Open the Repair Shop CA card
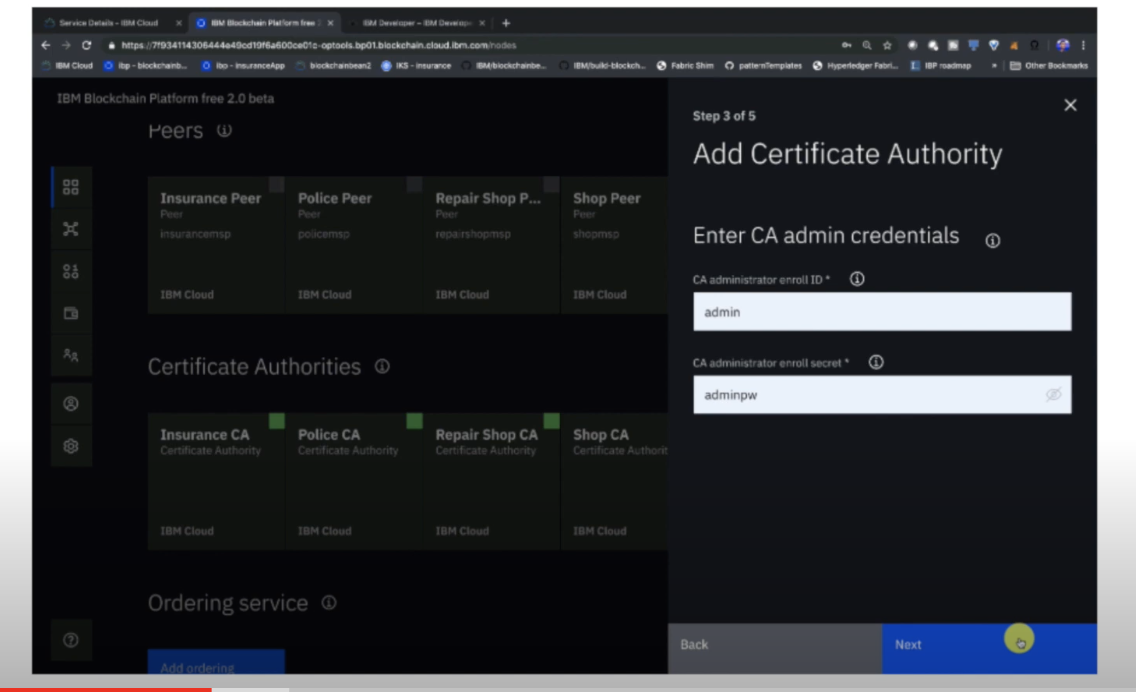 (x=491, y=481)
